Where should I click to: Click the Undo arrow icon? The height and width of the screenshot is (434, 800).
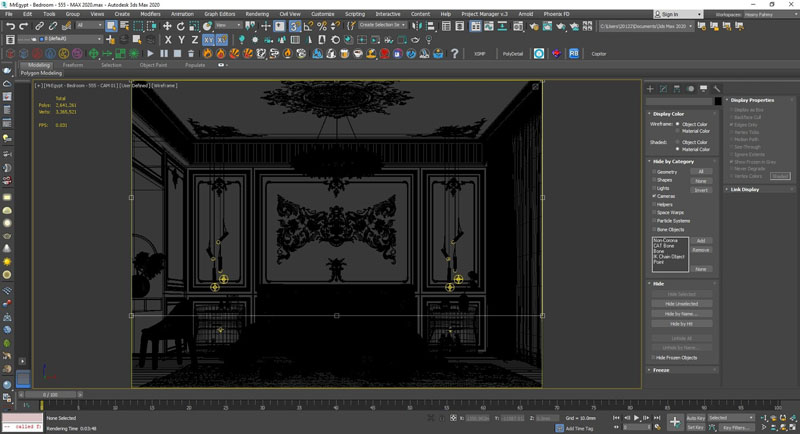[8, 26]
